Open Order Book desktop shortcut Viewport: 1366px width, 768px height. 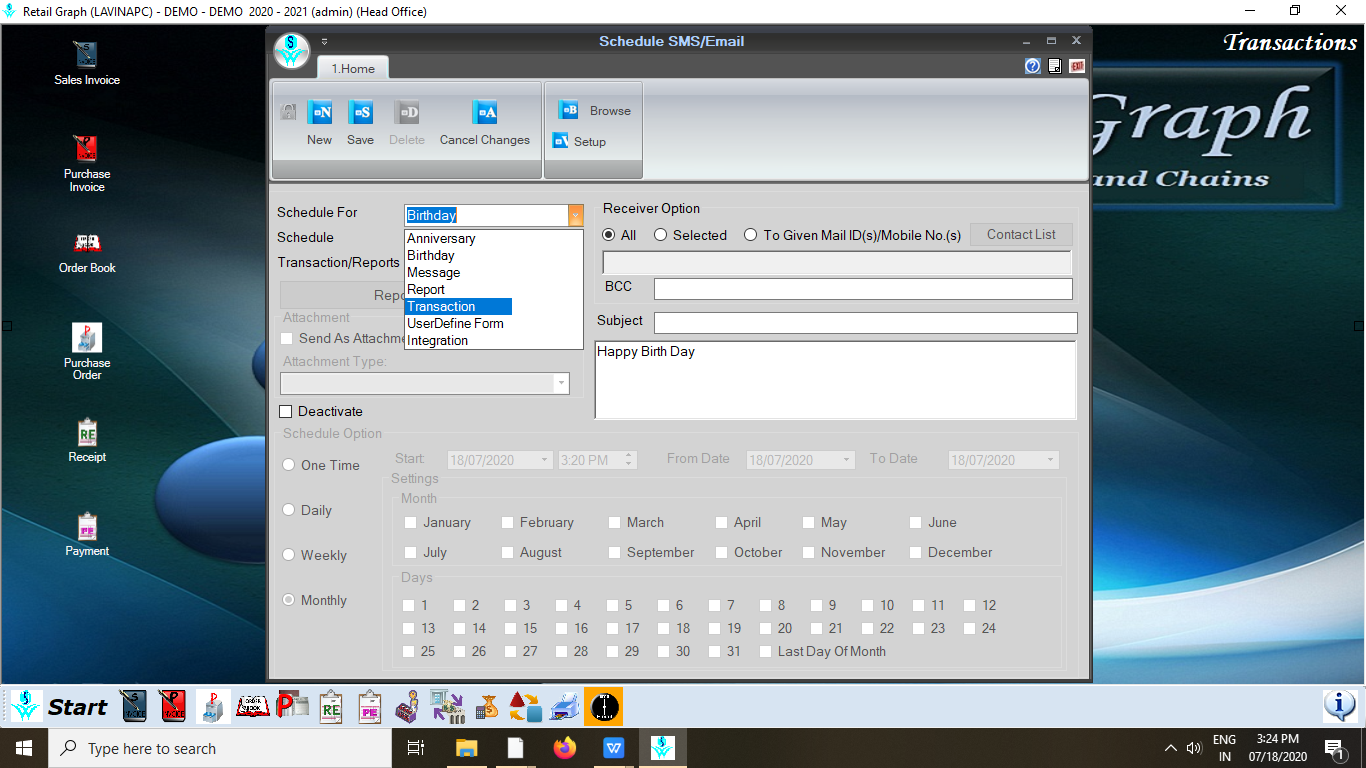click(x=87, y=252)
